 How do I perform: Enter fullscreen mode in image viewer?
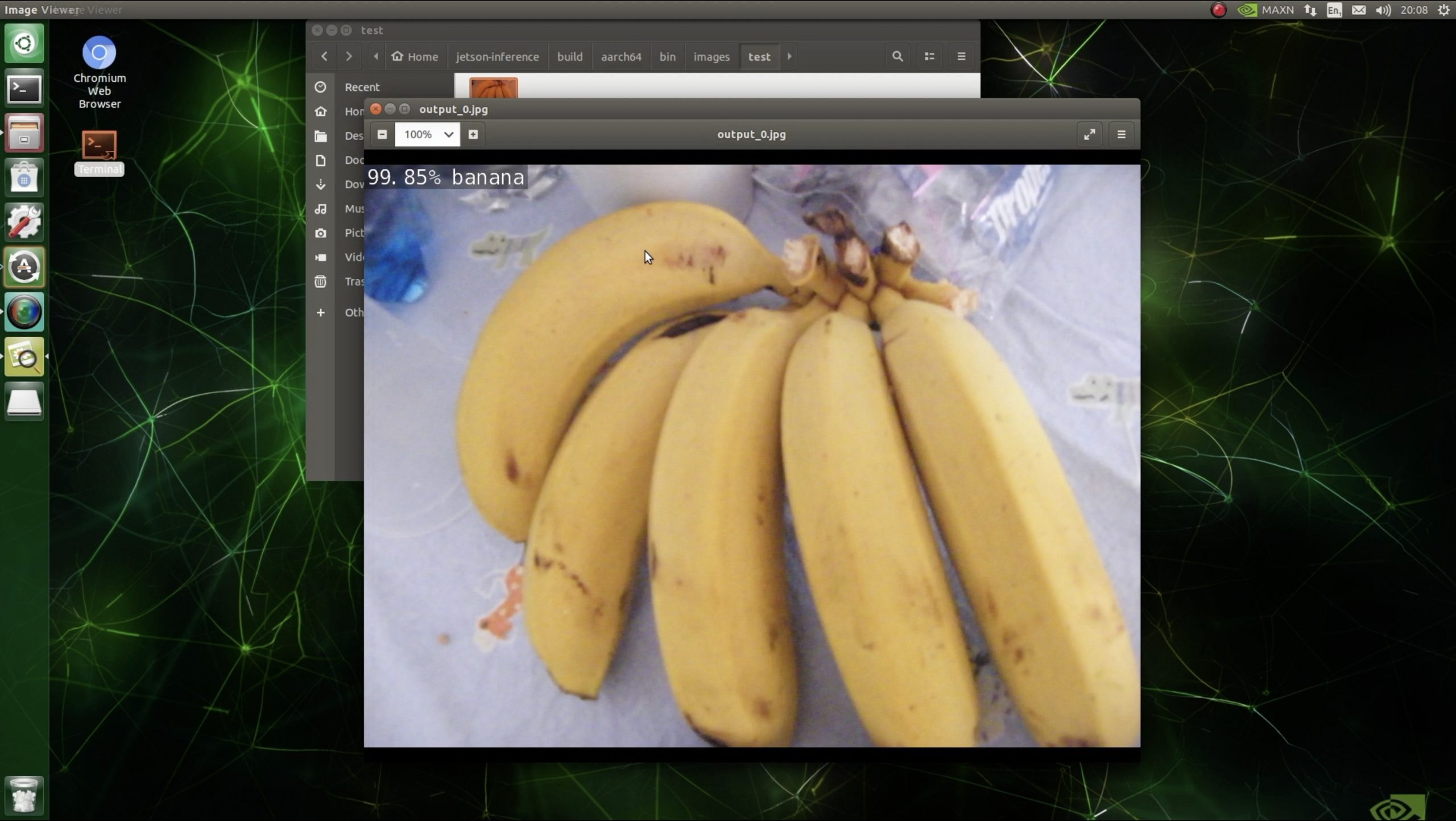1089,134
